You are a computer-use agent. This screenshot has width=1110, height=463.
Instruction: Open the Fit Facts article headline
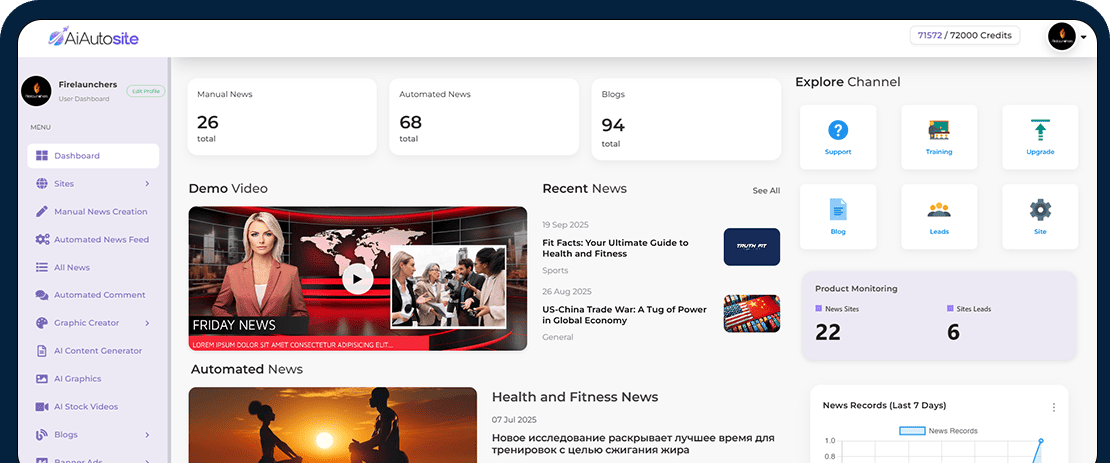click(x=615, y=248)
